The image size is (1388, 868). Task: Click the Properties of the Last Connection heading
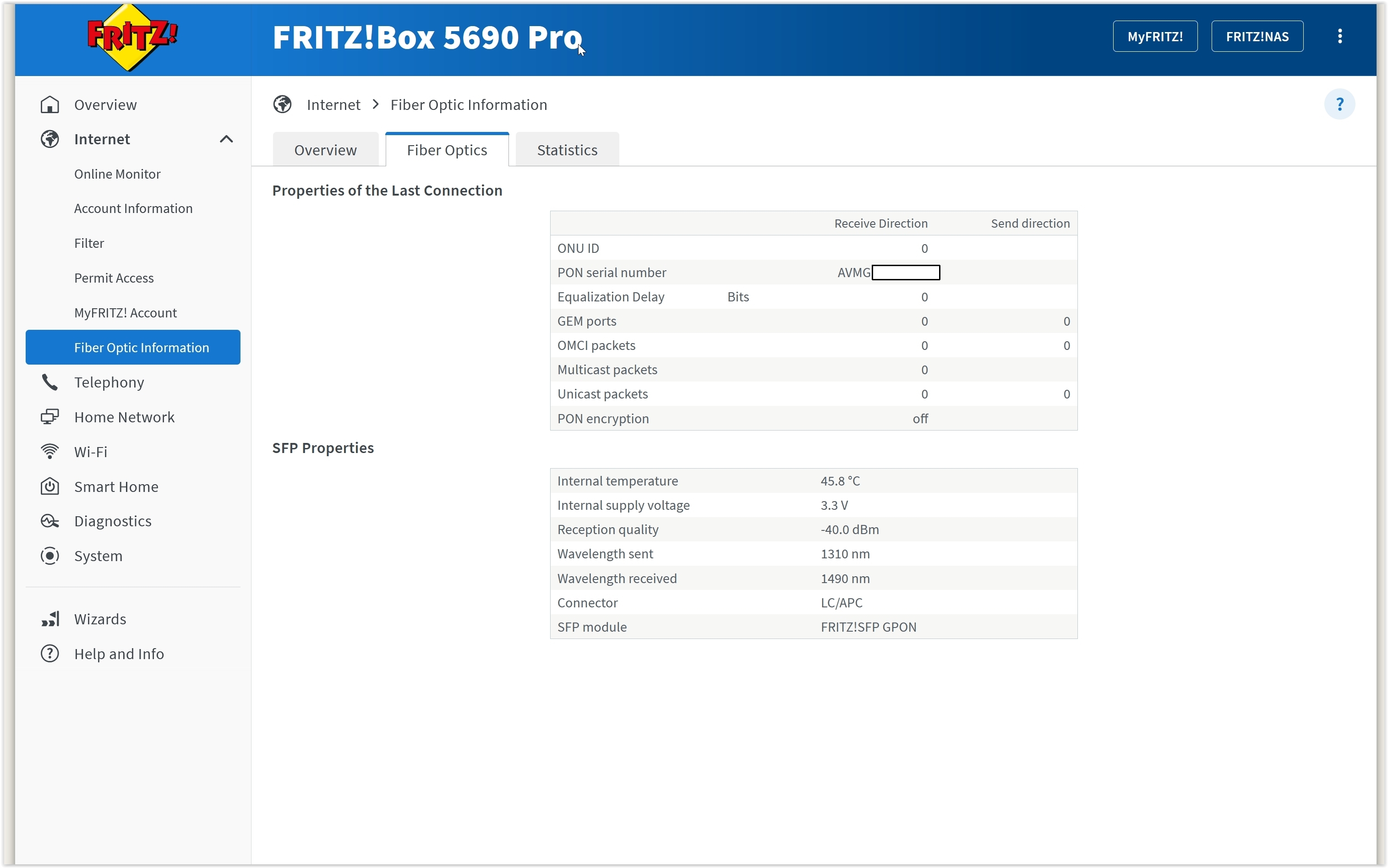tap(388, 191)
